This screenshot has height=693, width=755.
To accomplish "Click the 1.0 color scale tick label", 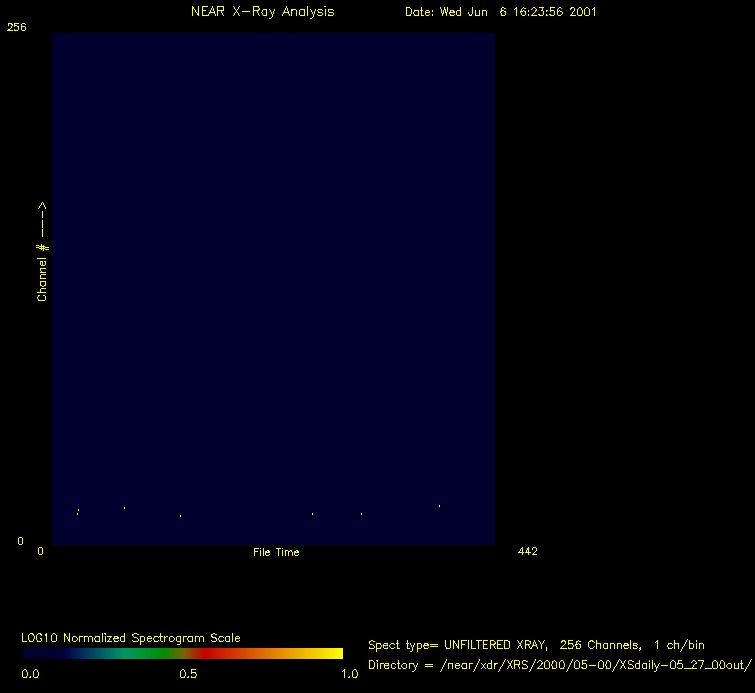I will pos(349,674).
